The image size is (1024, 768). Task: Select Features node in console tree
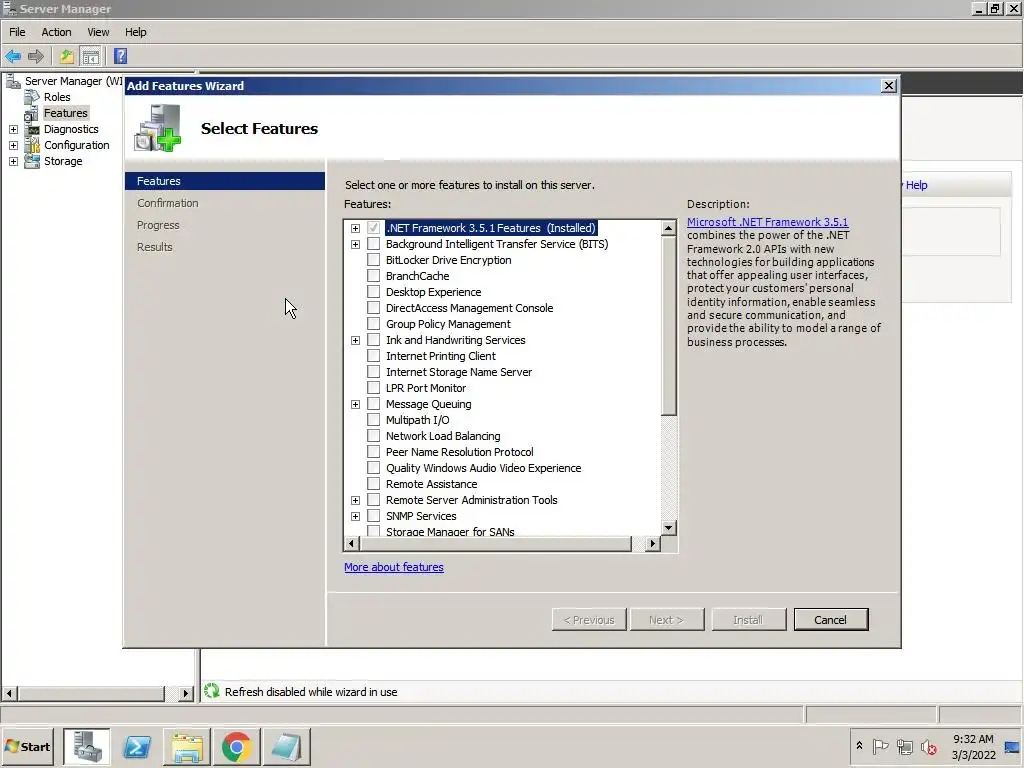tap(65, 113)
